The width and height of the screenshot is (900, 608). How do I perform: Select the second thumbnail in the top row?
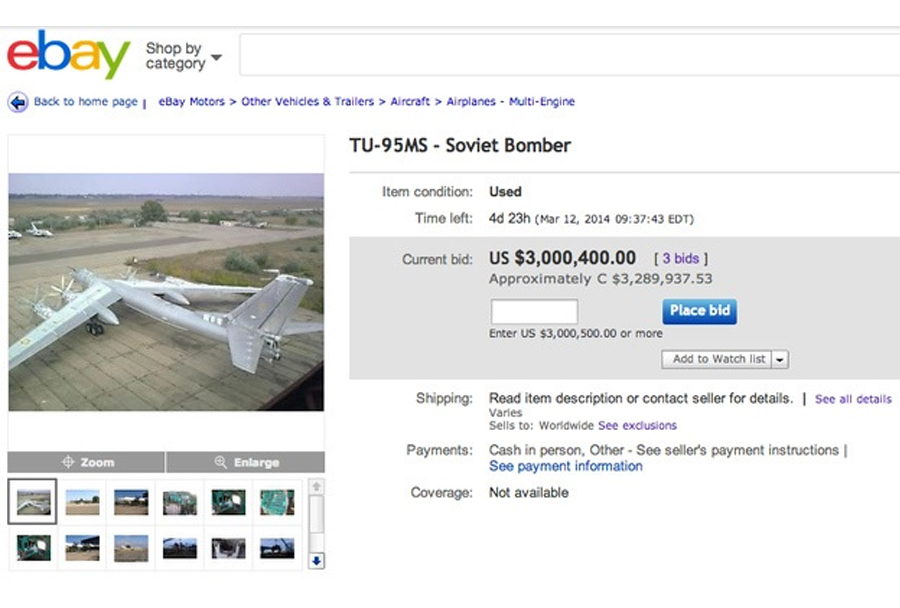(82, 501)
